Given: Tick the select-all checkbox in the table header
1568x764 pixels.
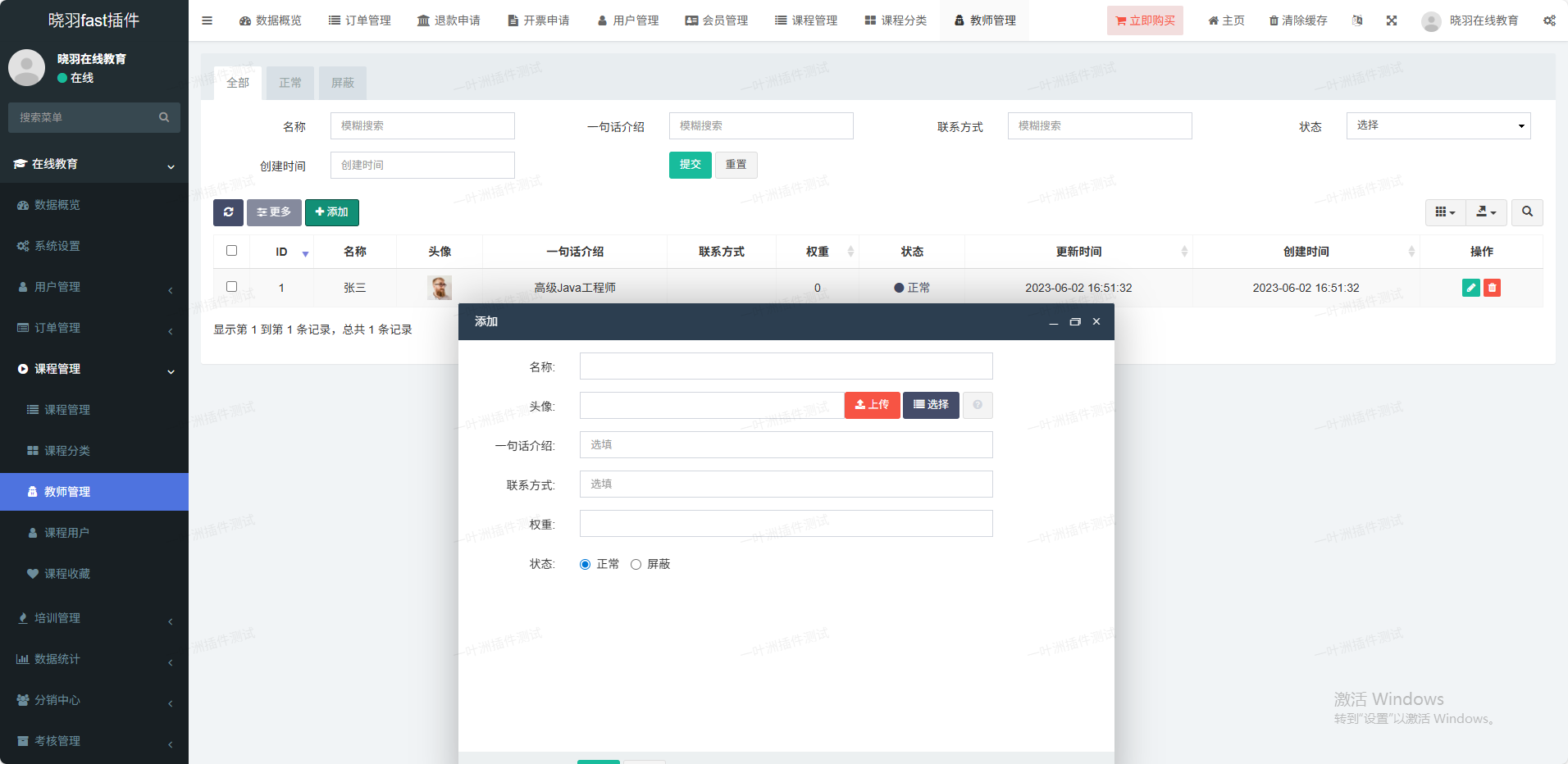Looking at the screenshot, I should point(231,251).
